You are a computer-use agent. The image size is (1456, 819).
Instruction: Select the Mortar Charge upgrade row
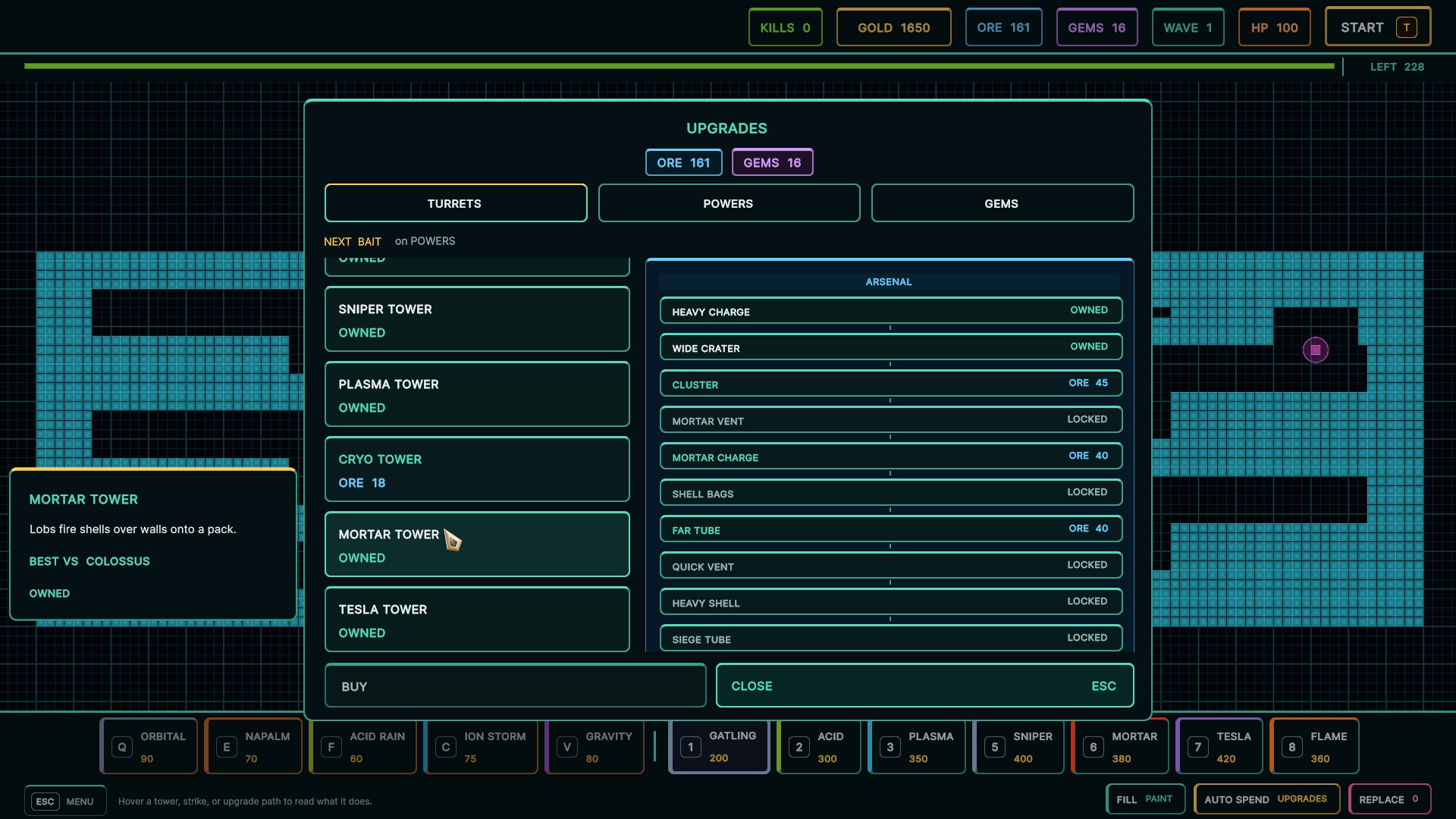coord(890,457)
